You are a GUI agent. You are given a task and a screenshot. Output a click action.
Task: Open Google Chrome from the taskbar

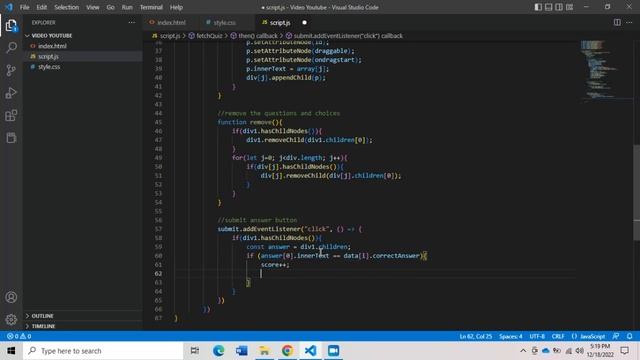tap(287, 351)
